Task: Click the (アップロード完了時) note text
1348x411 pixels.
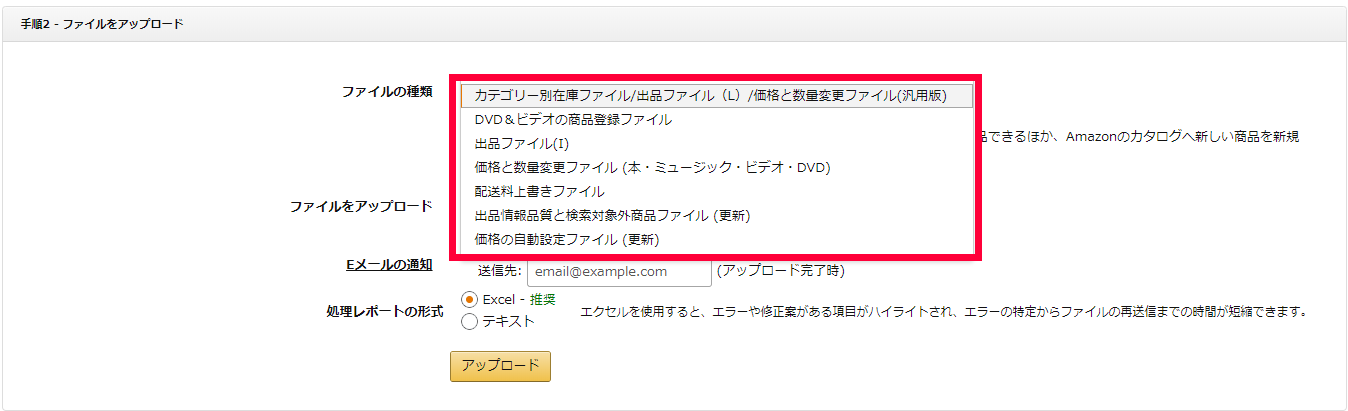Action: [x=786, y=271]
